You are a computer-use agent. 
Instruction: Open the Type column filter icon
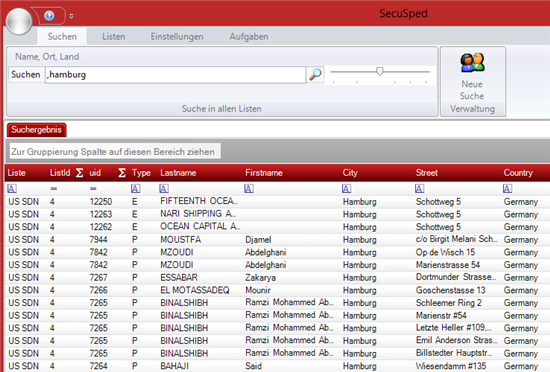[135, 189]
